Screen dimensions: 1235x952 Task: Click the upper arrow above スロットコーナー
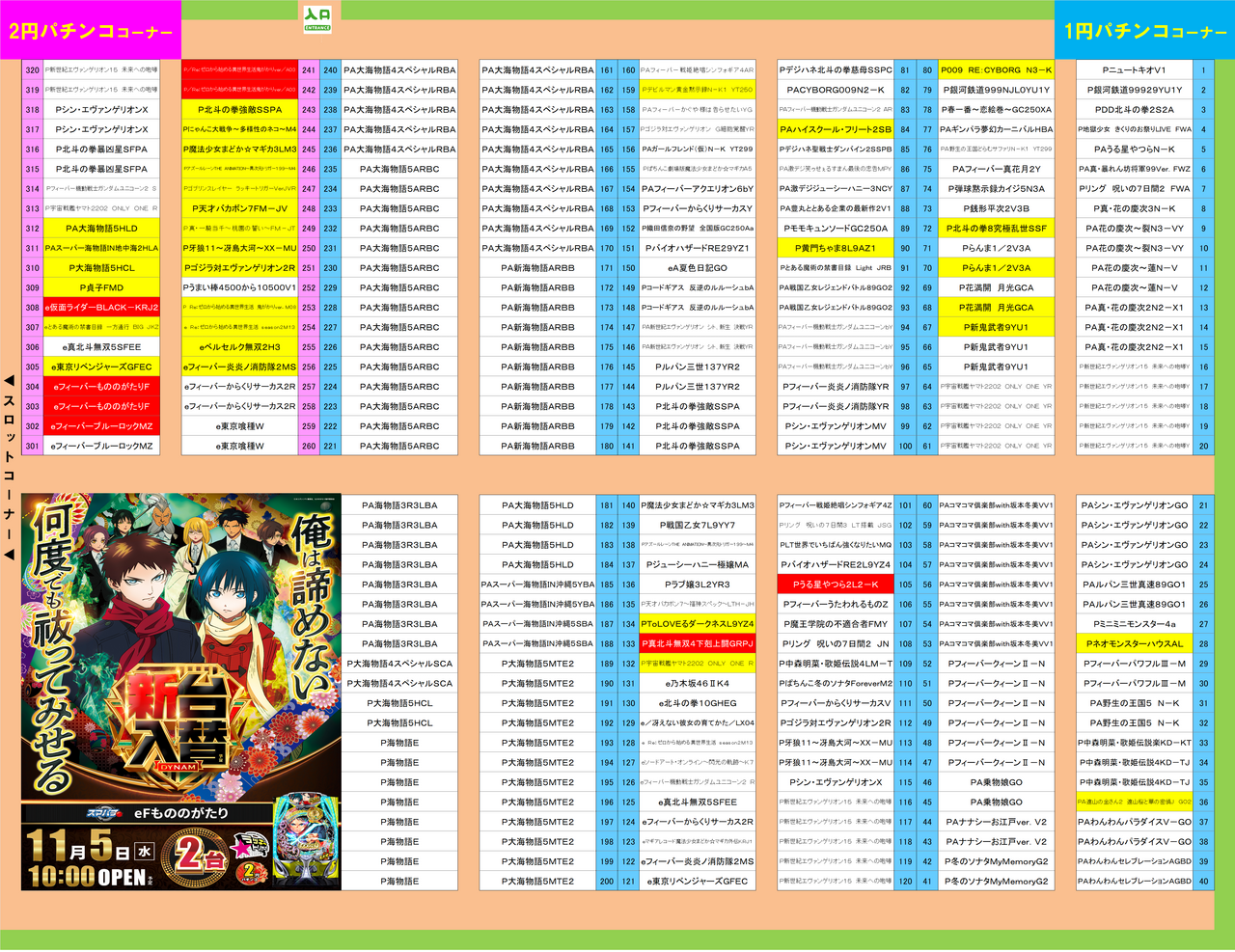click(9, 380)
